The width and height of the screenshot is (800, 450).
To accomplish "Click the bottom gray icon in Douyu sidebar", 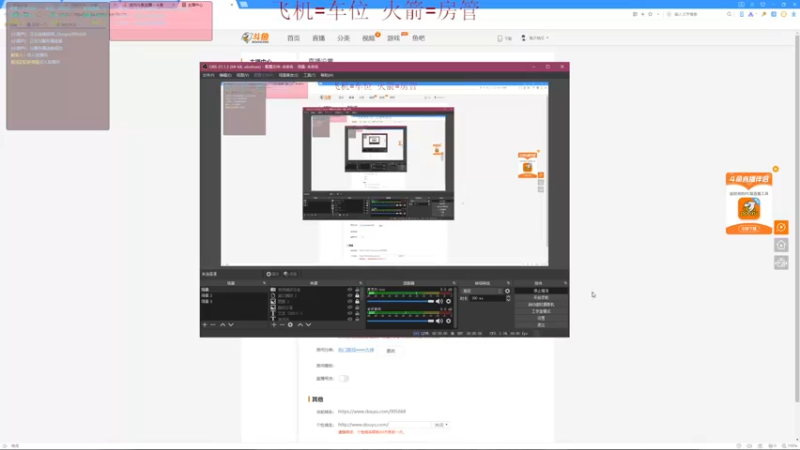I will click(781, 263).
